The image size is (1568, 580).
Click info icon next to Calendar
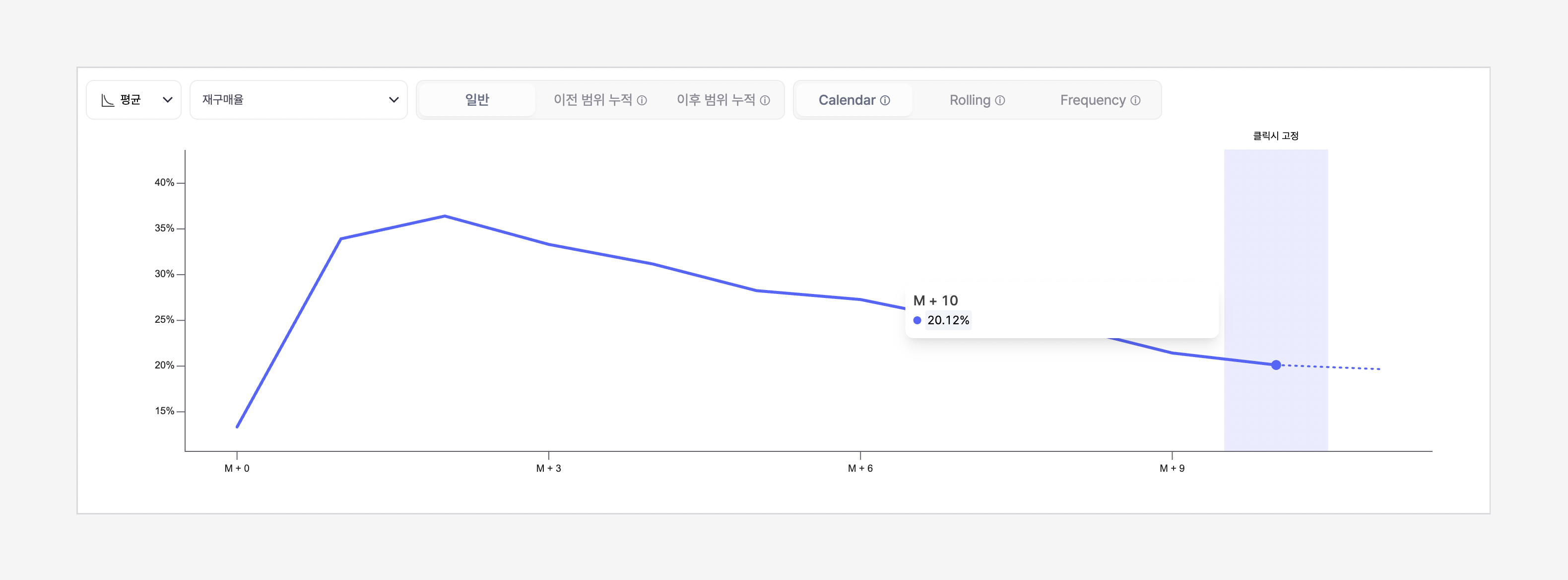885,100
